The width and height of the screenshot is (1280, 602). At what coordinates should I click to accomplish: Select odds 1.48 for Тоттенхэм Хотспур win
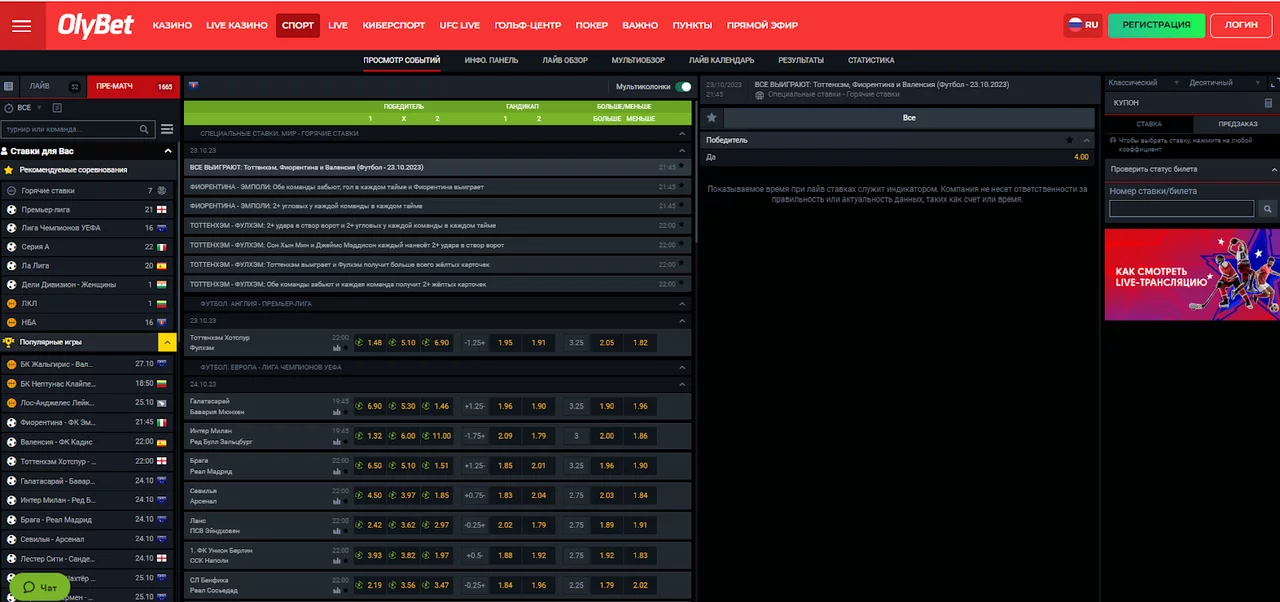370,343
